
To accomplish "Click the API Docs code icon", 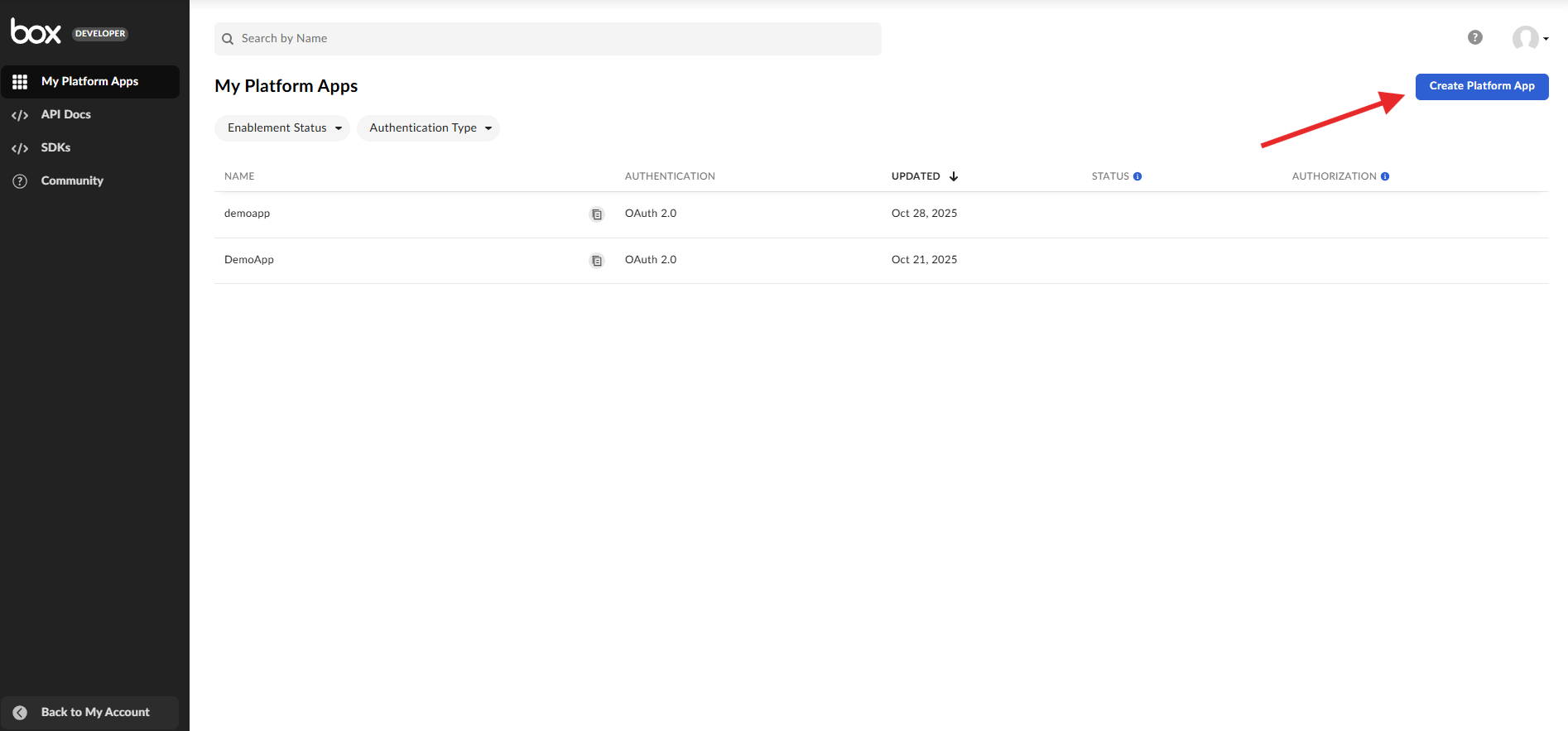I will point(20,115).
